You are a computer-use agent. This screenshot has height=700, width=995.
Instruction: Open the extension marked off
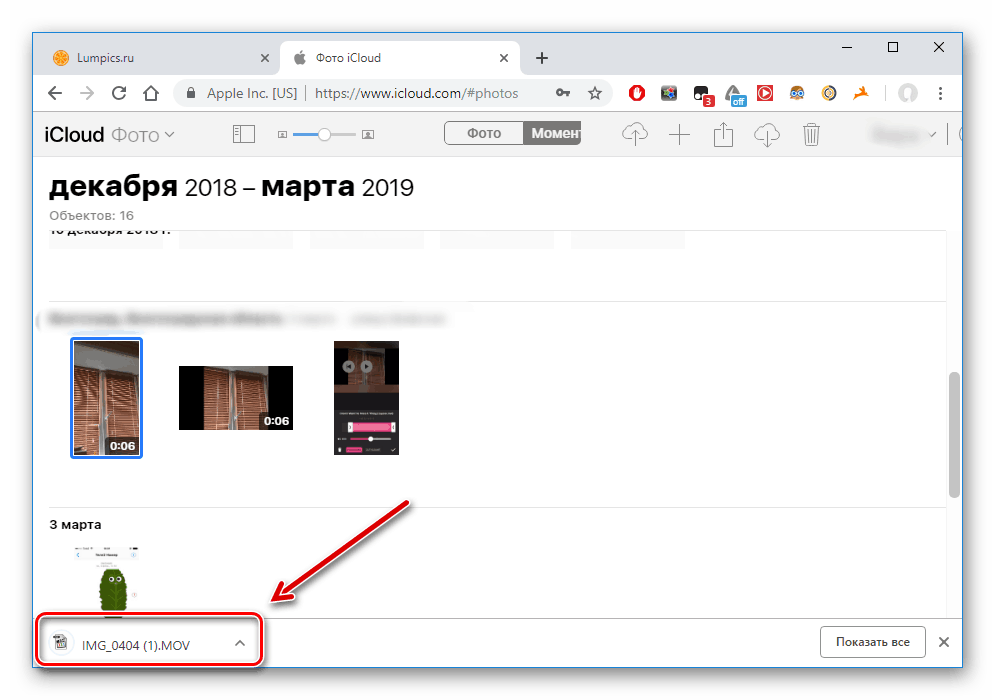click(735, 95)
